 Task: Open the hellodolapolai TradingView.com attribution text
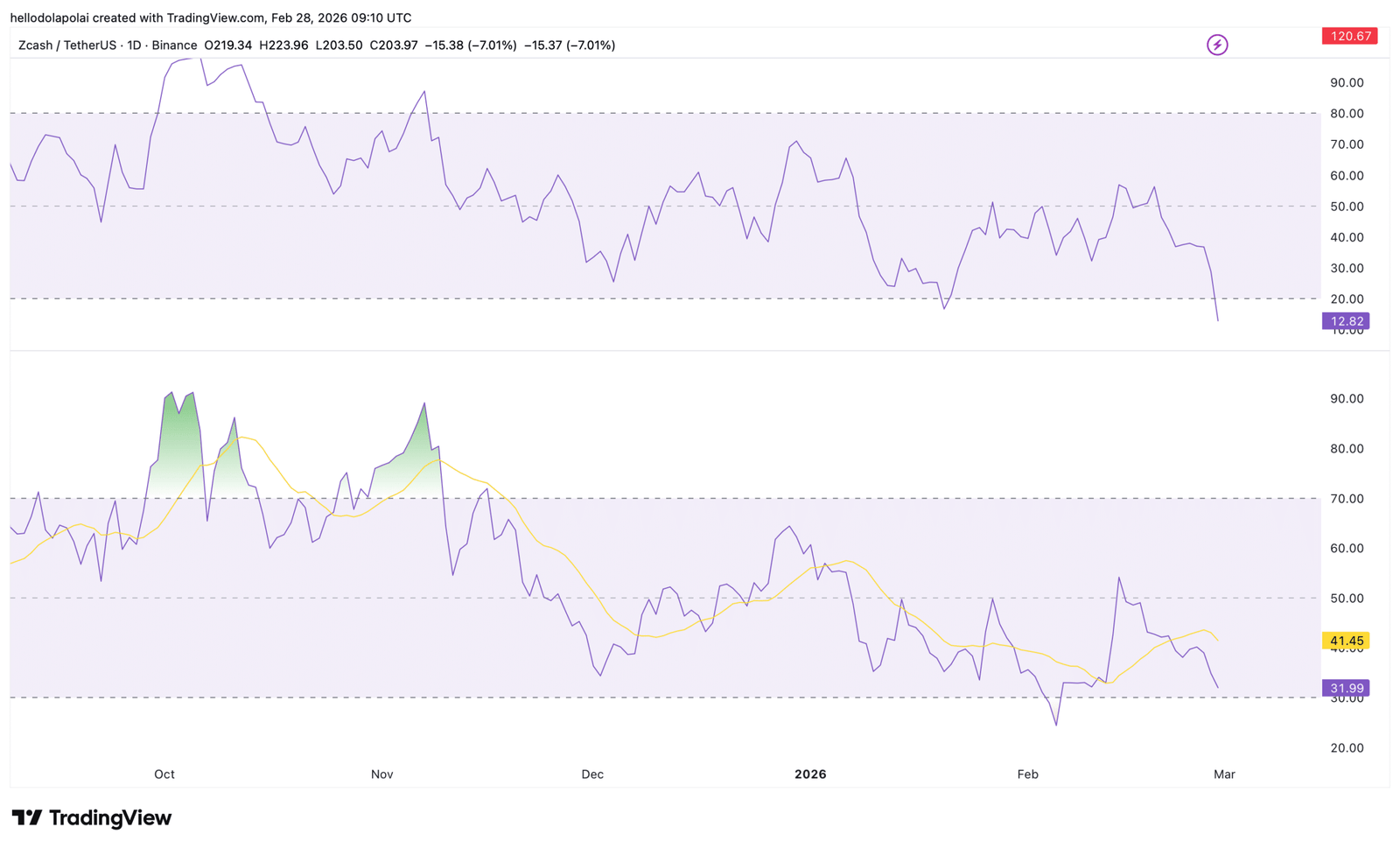(x=210, y=18)
